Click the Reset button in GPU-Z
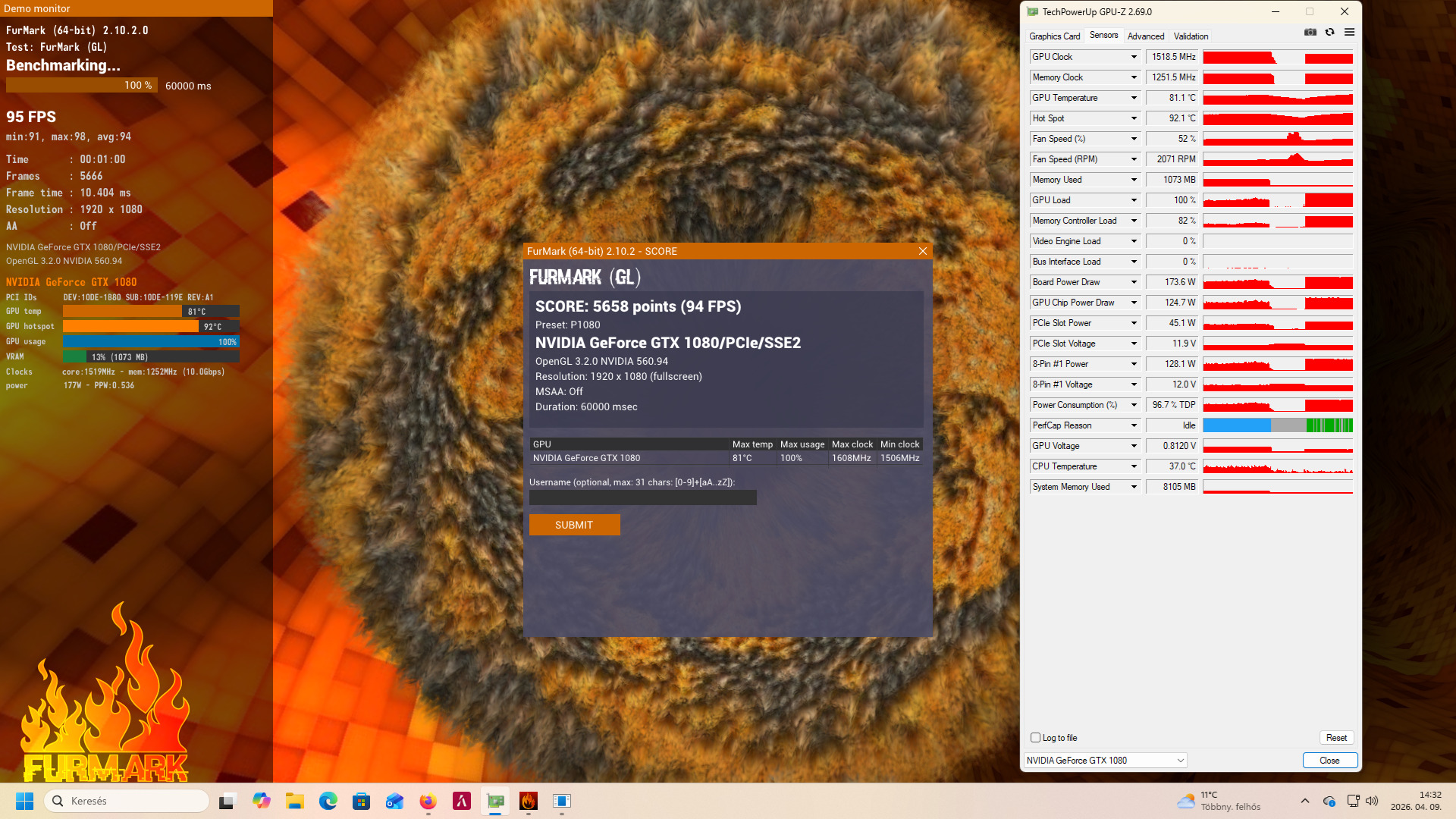This screenshot has height=819, width=1456. [1336, 738]
